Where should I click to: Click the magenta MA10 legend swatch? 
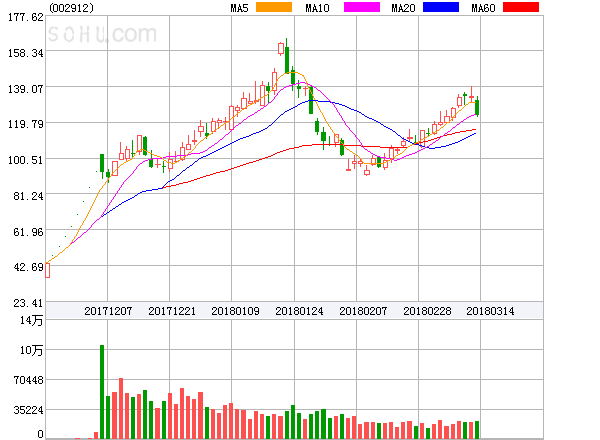tap(362, 7)
